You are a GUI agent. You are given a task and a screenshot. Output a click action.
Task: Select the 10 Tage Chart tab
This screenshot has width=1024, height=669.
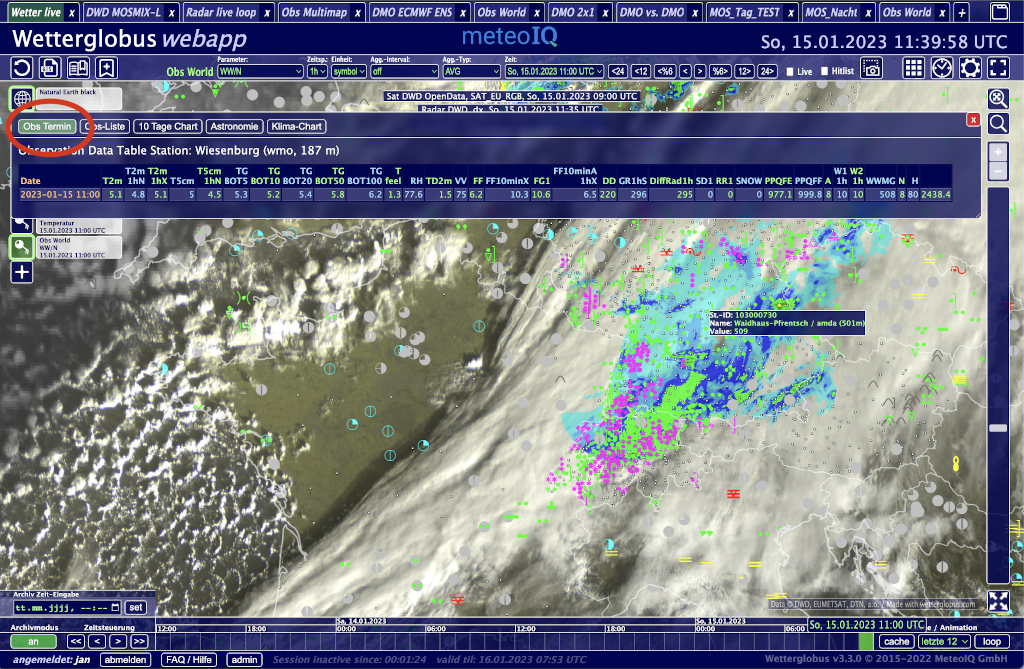(x=168, y=127)
